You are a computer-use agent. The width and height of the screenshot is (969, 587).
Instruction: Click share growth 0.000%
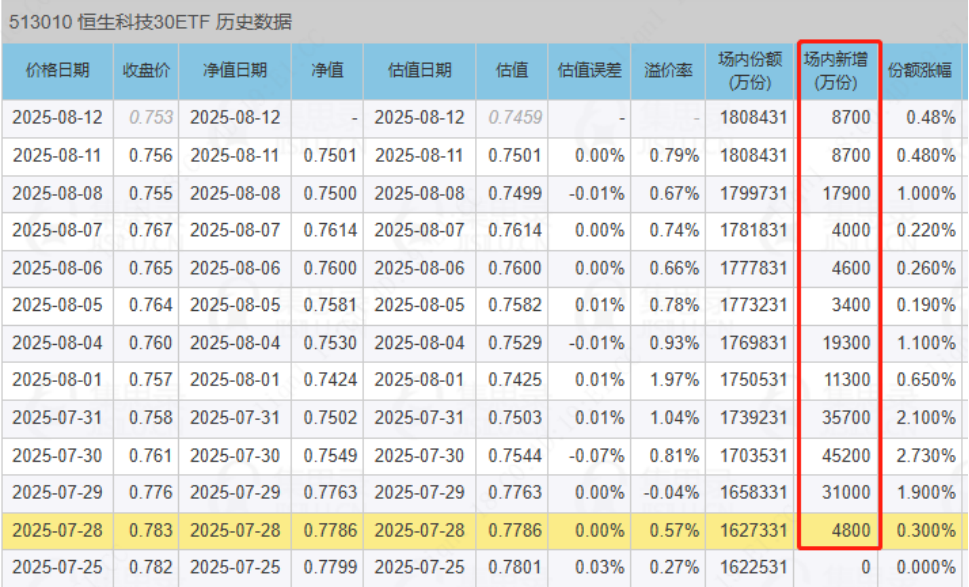click(x=926, y=567)
